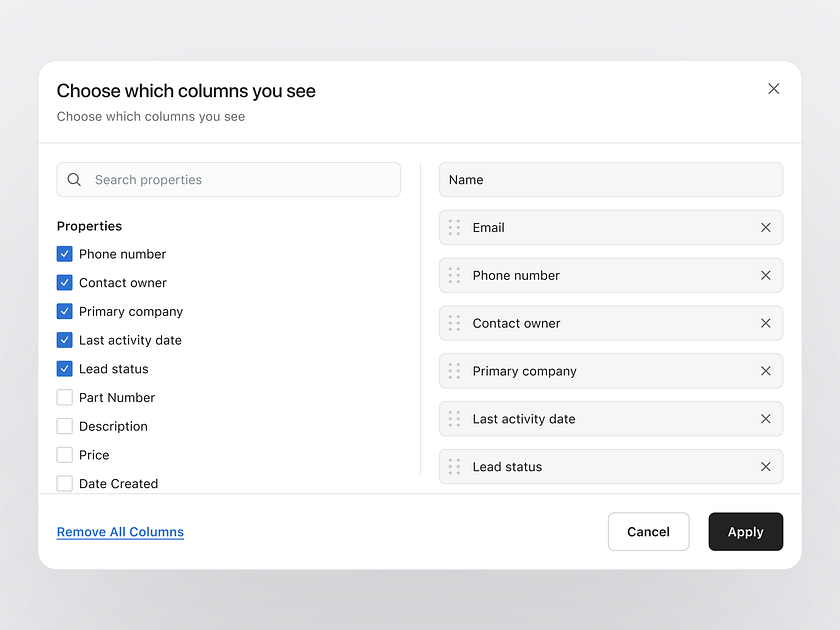Viewport: 840px width, 630px height.
Task: Click the Name field at the top
Action: (611, 179)
